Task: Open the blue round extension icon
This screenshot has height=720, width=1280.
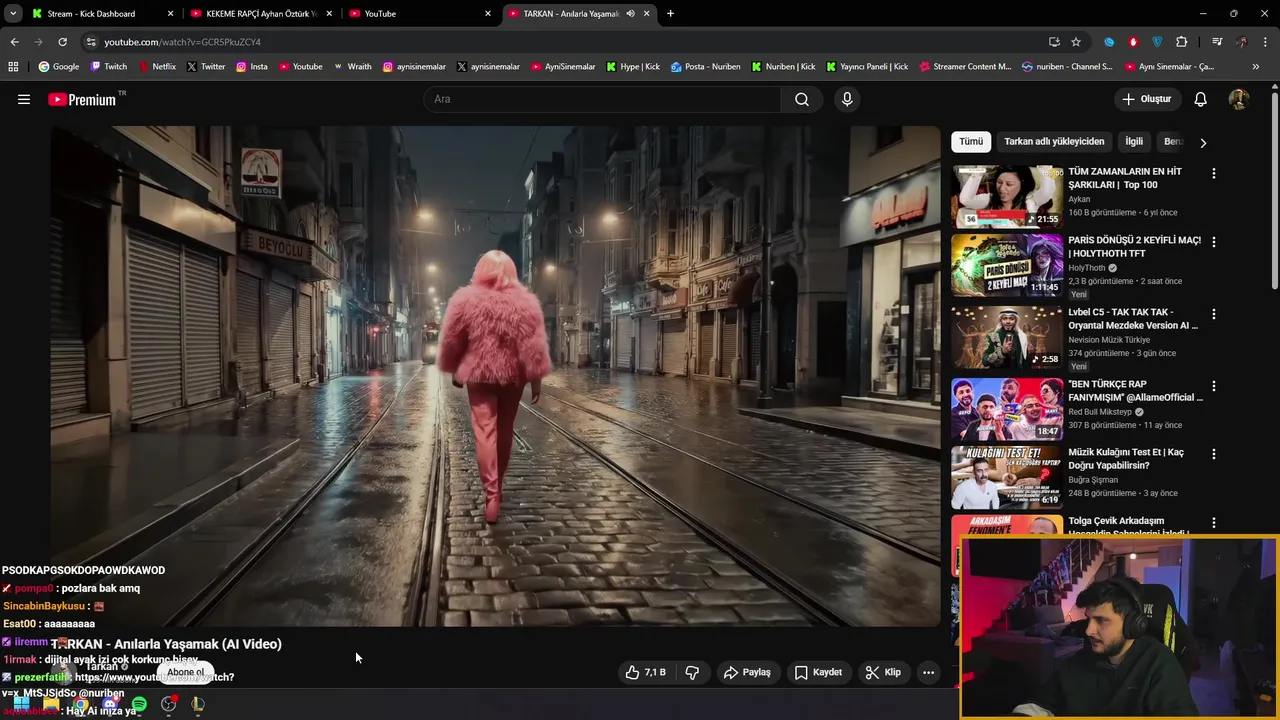Action: 1109,42
